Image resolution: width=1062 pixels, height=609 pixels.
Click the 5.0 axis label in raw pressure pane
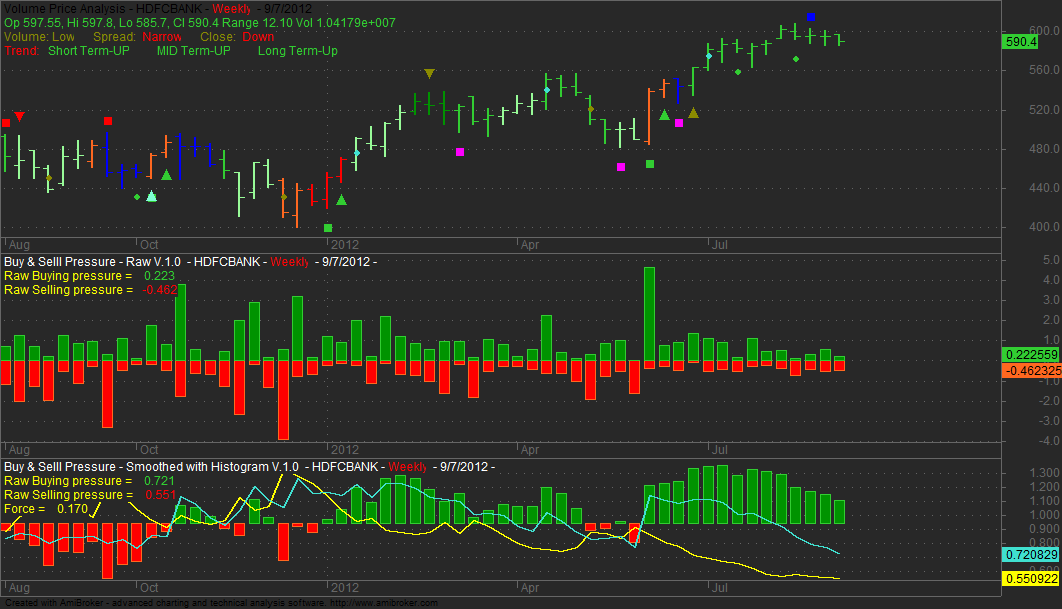1051,260
